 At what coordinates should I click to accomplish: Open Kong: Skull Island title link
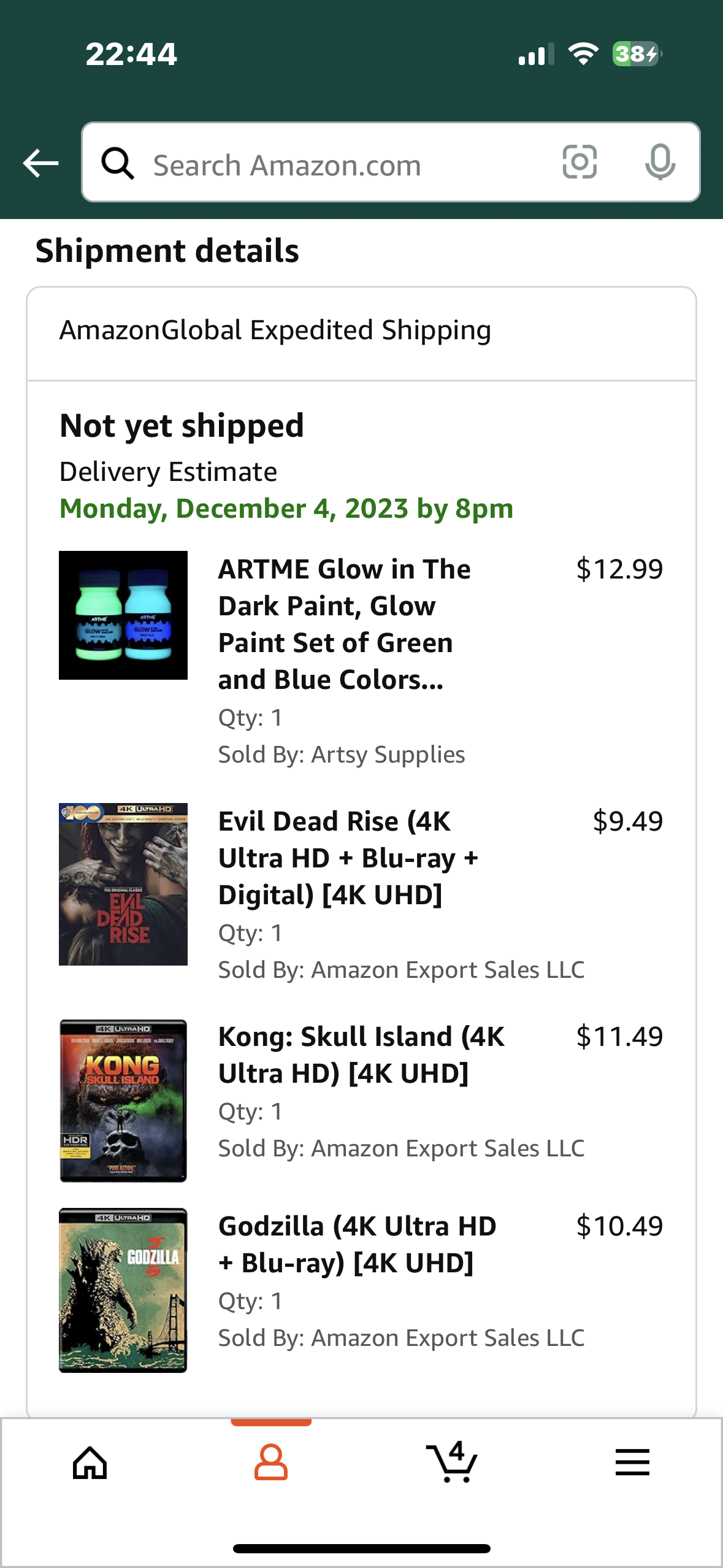click(361, 1055)
